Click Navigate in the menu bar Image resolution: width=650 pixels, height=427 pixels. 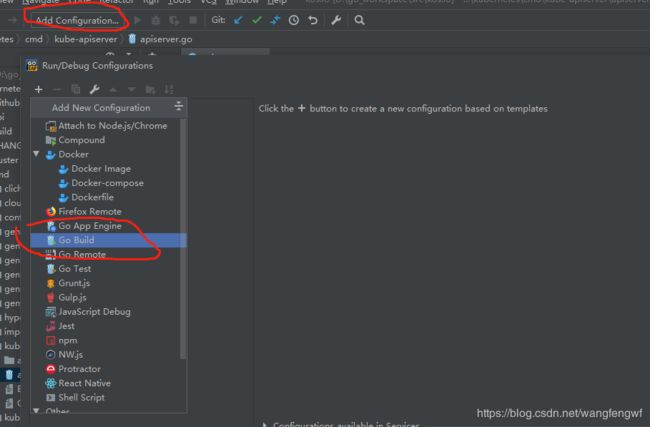40,2
